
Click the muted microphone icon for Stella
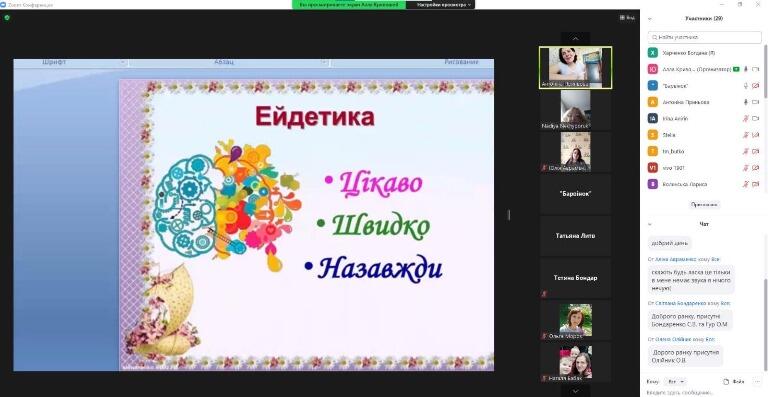[746, 135]
